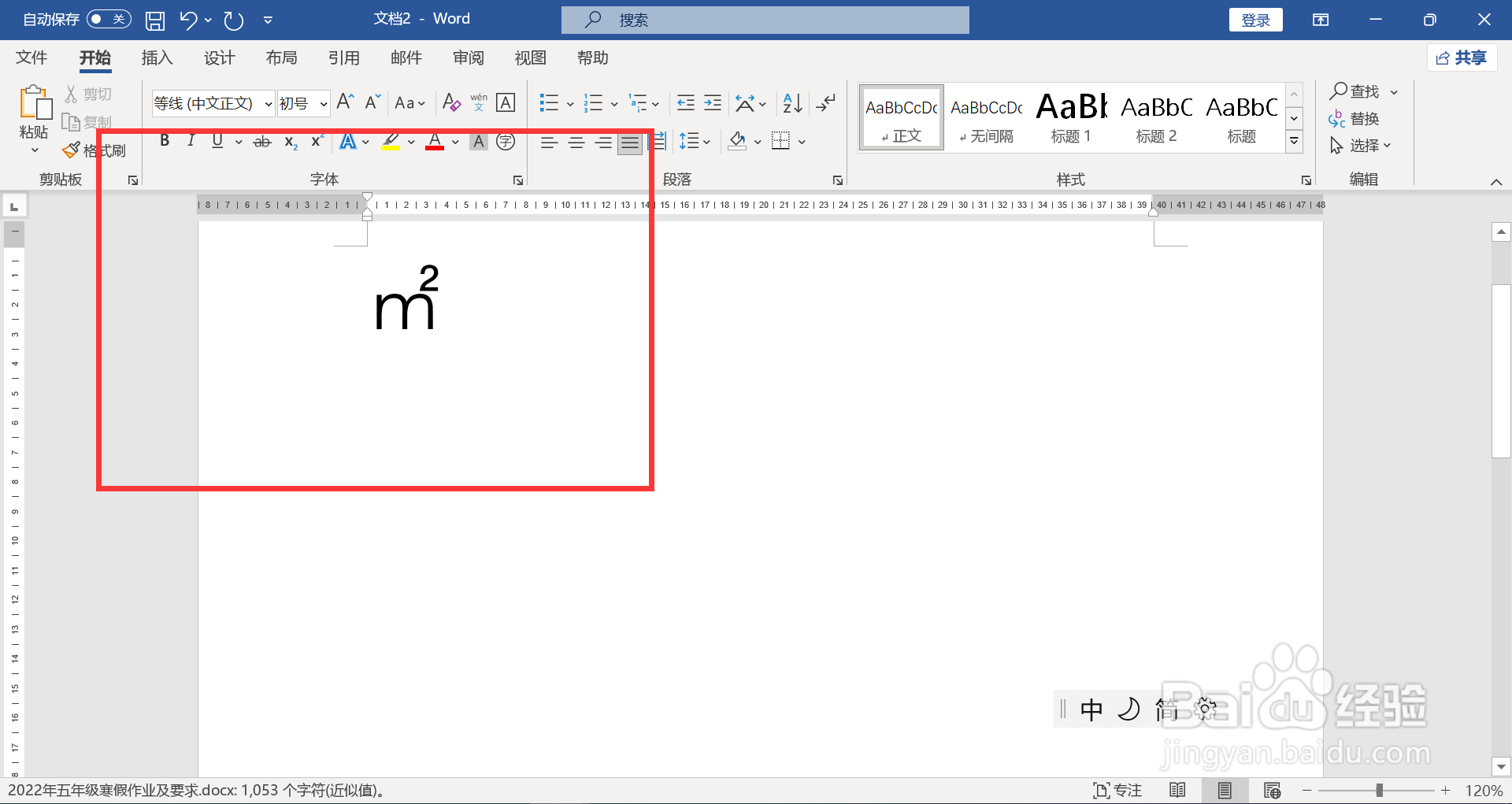Viewport: 1512px width, 804px height.
Task: Click the search (搜索) box
Action: click(x=765, y=20)
